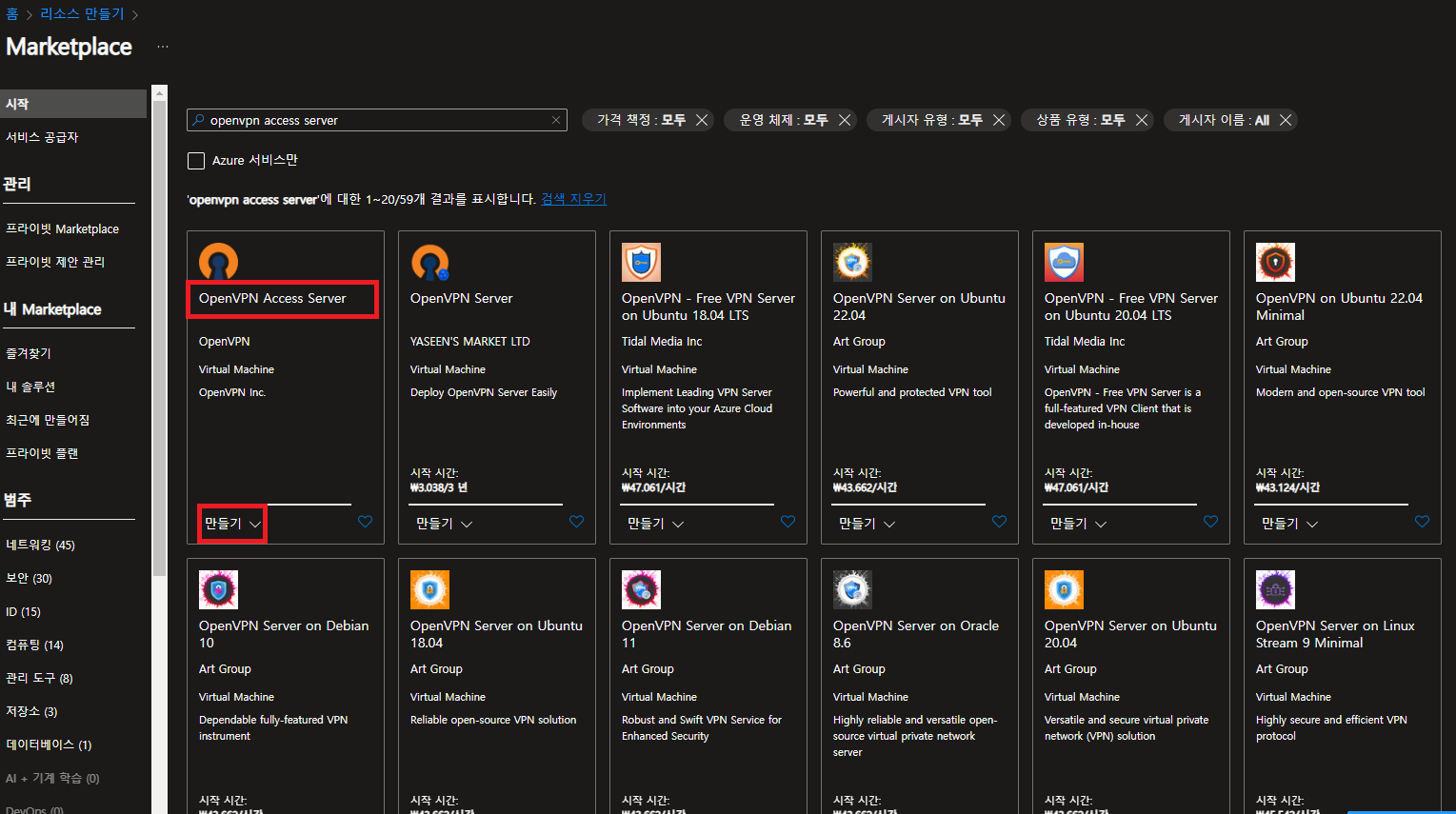Image resolution: width=1456 pixels, height=814 pixels.
Task: Favorite OpenVPN Server on Ubuntu 22.04 heart
Action: pyautogui.click(x=999, y=522)
